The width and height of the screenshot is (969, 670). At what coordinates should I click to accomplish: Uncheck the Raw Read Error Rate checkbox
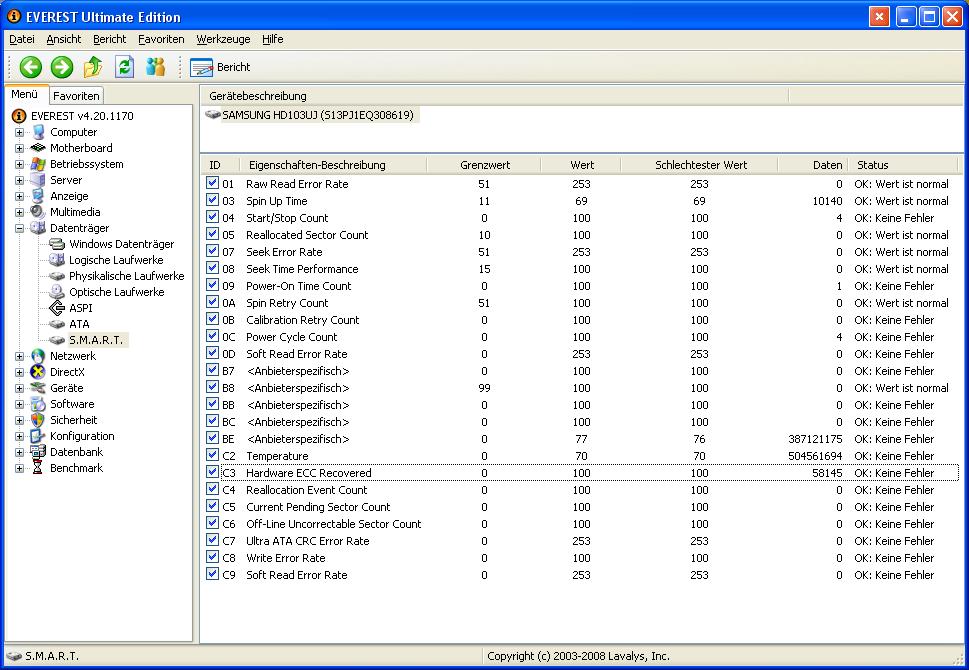click(213, 183)
